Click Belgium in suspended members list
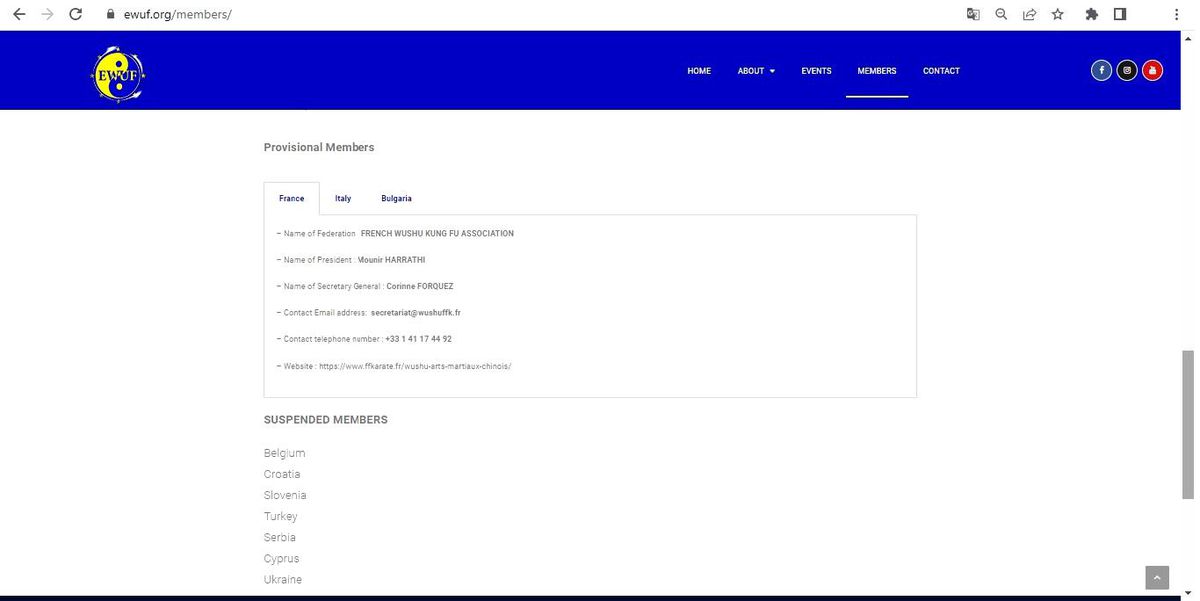This screenshot has height=601, width=1200. click(285, 453)
